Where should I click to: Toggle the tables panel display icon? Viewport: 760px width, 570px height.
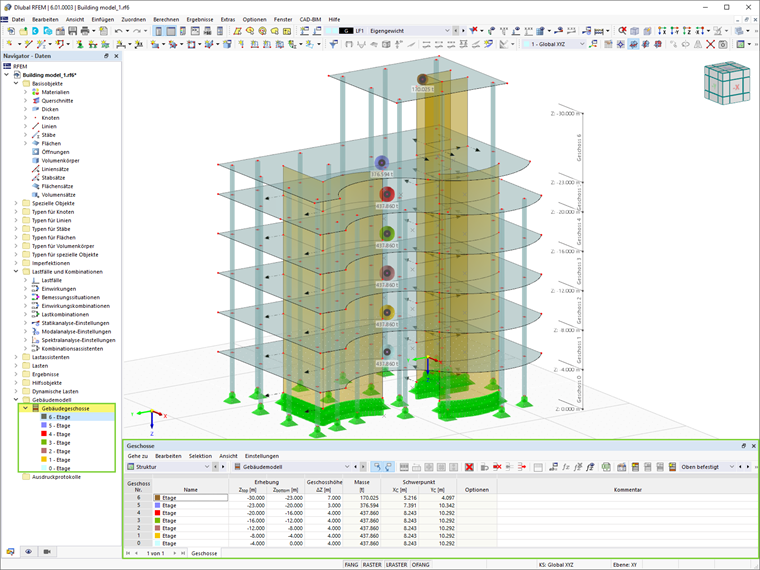171,31
